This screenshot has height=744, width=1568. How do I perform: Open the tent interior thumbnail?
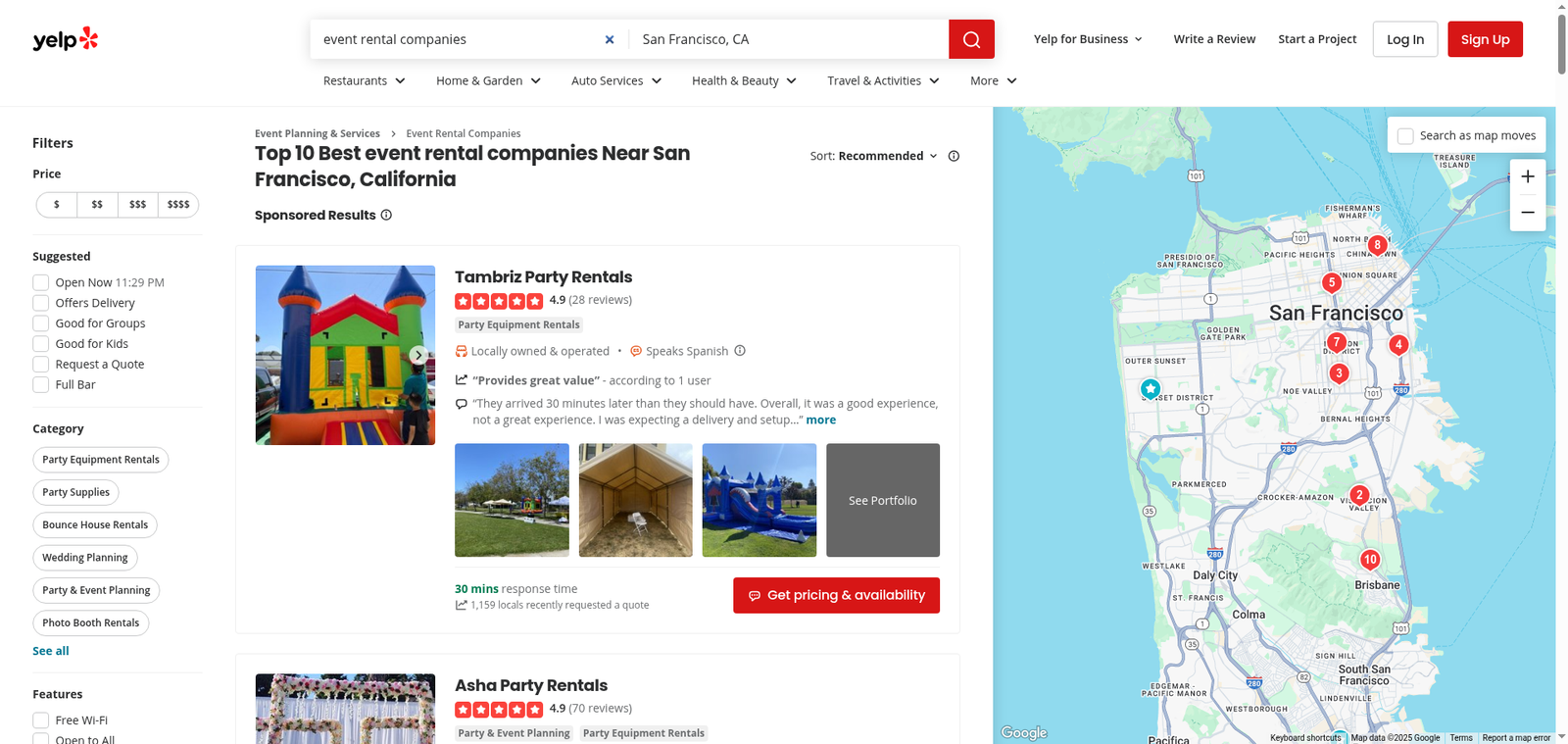(636, 500)
